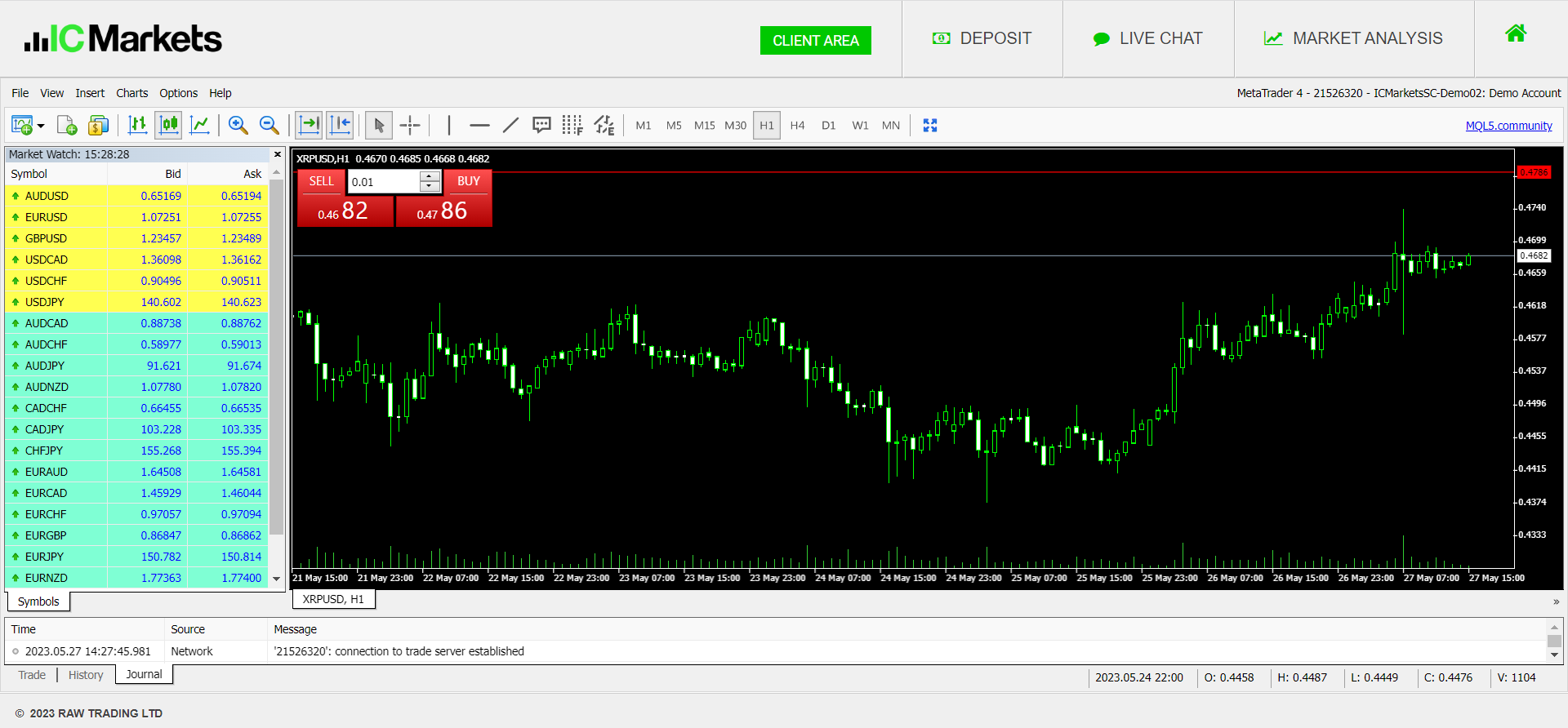
Task: Open the Options menu
Action: tap(179, 93)
